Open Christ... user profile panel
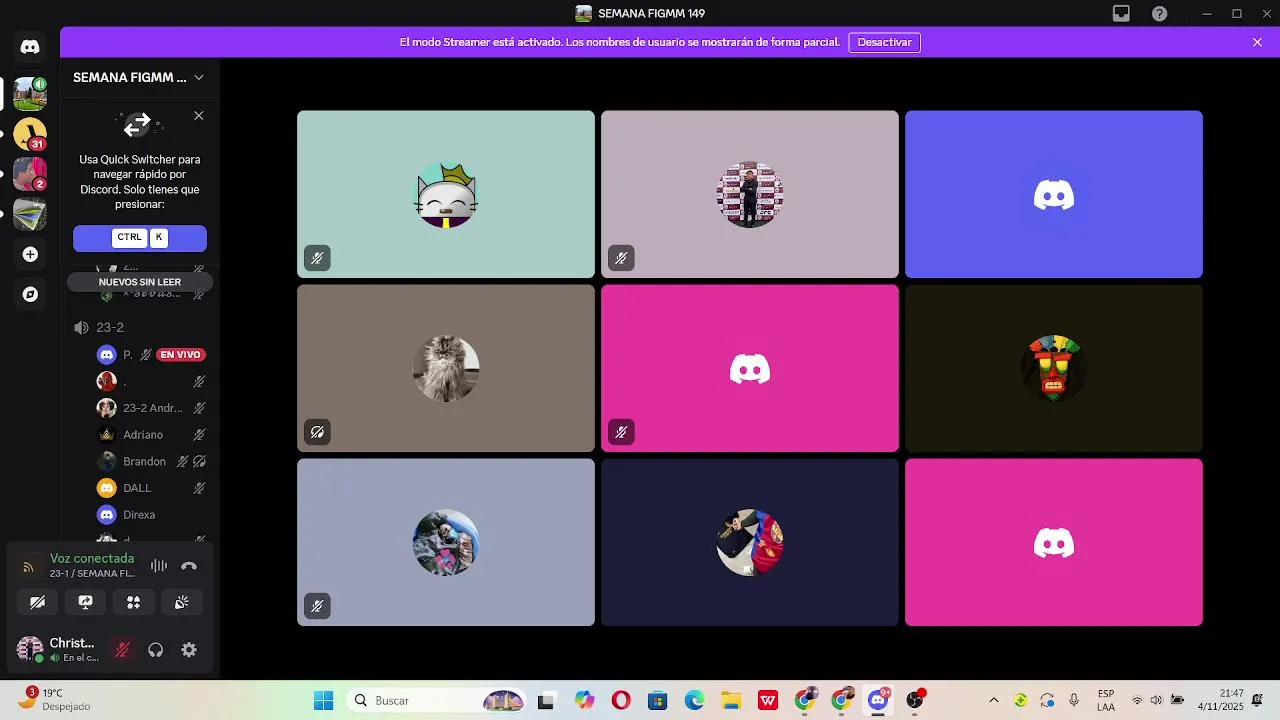 58,650
